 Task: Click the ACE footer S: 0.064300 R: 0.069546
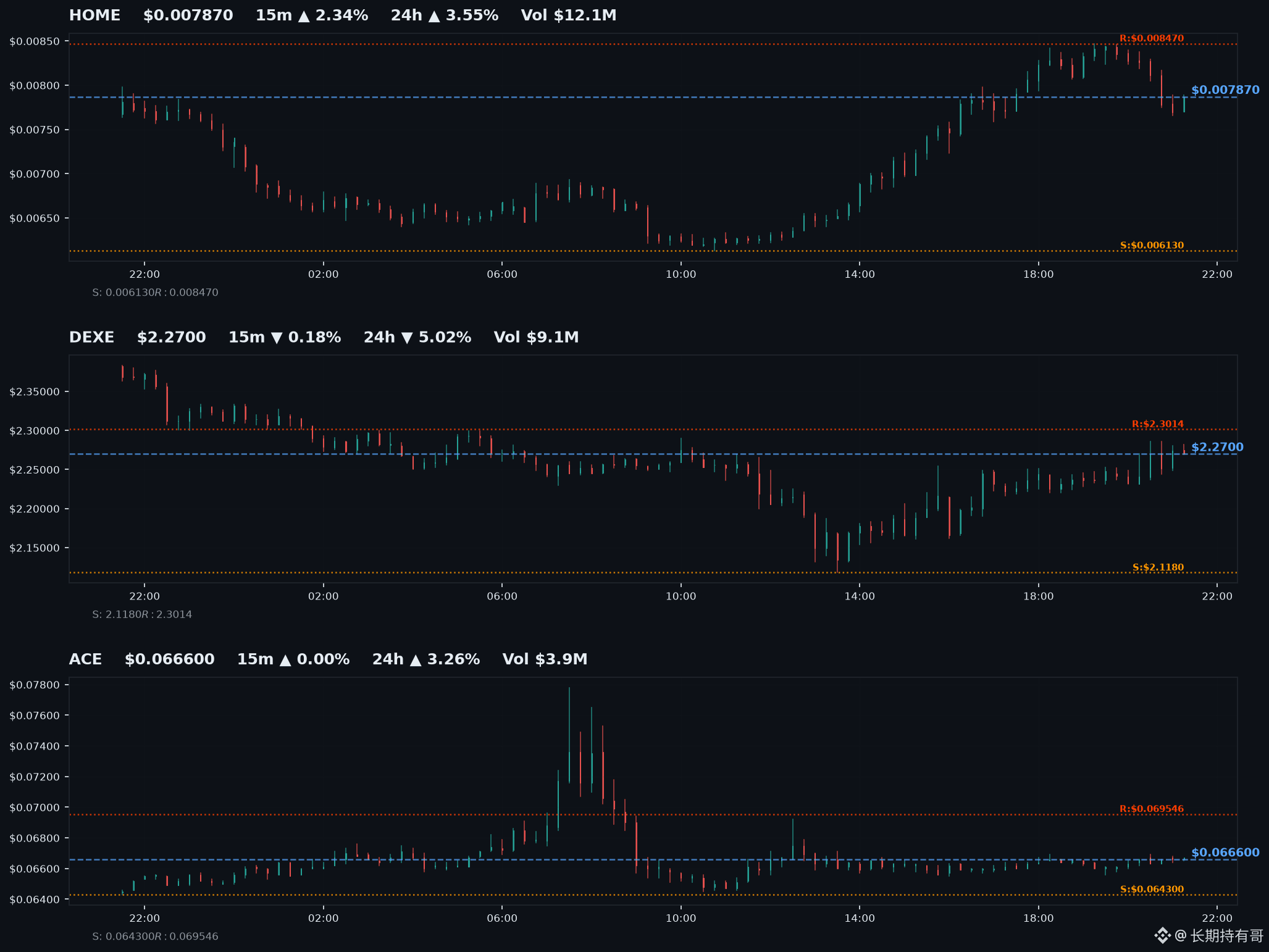point(156,937)
